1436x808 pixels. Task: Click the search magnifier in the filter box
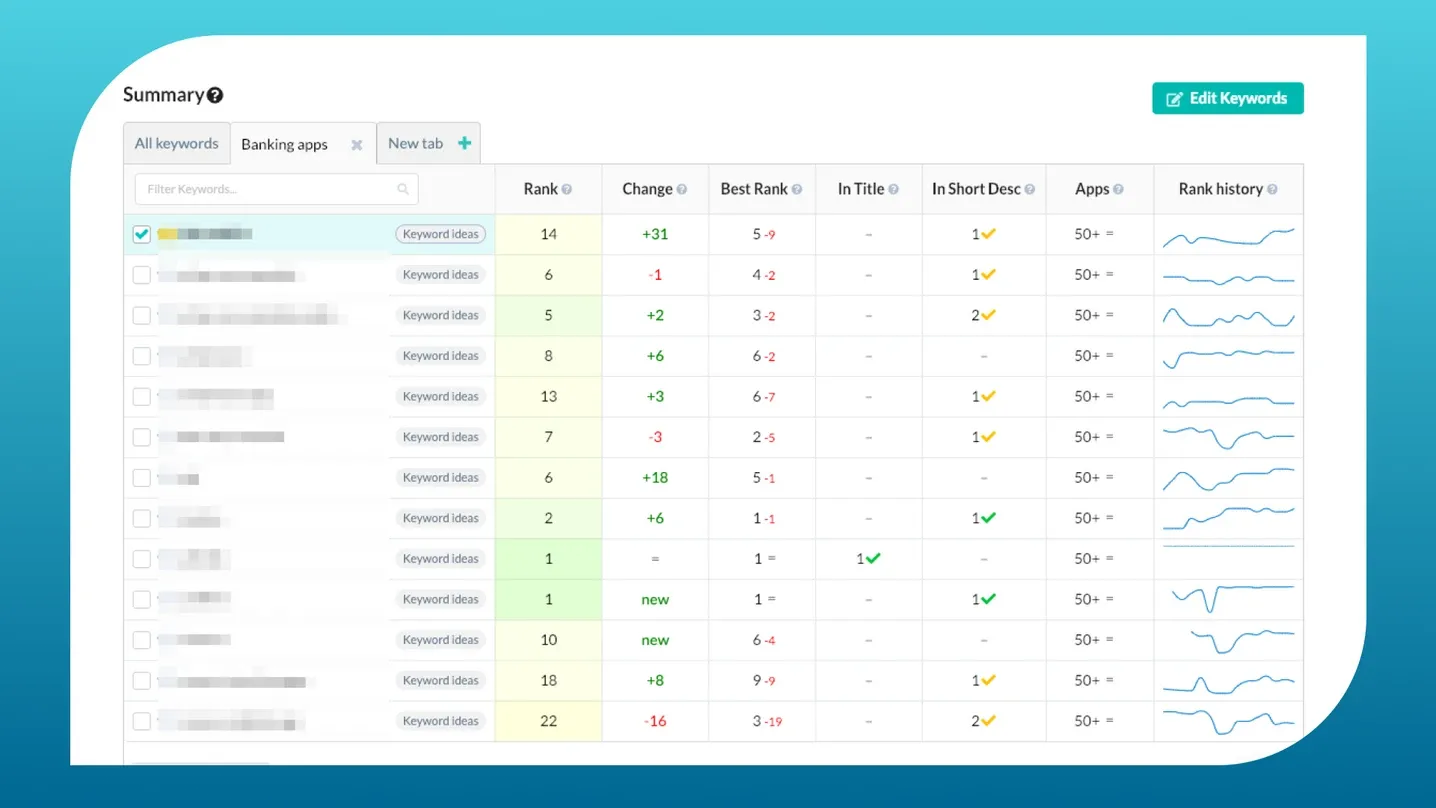[x=403, y=189]
